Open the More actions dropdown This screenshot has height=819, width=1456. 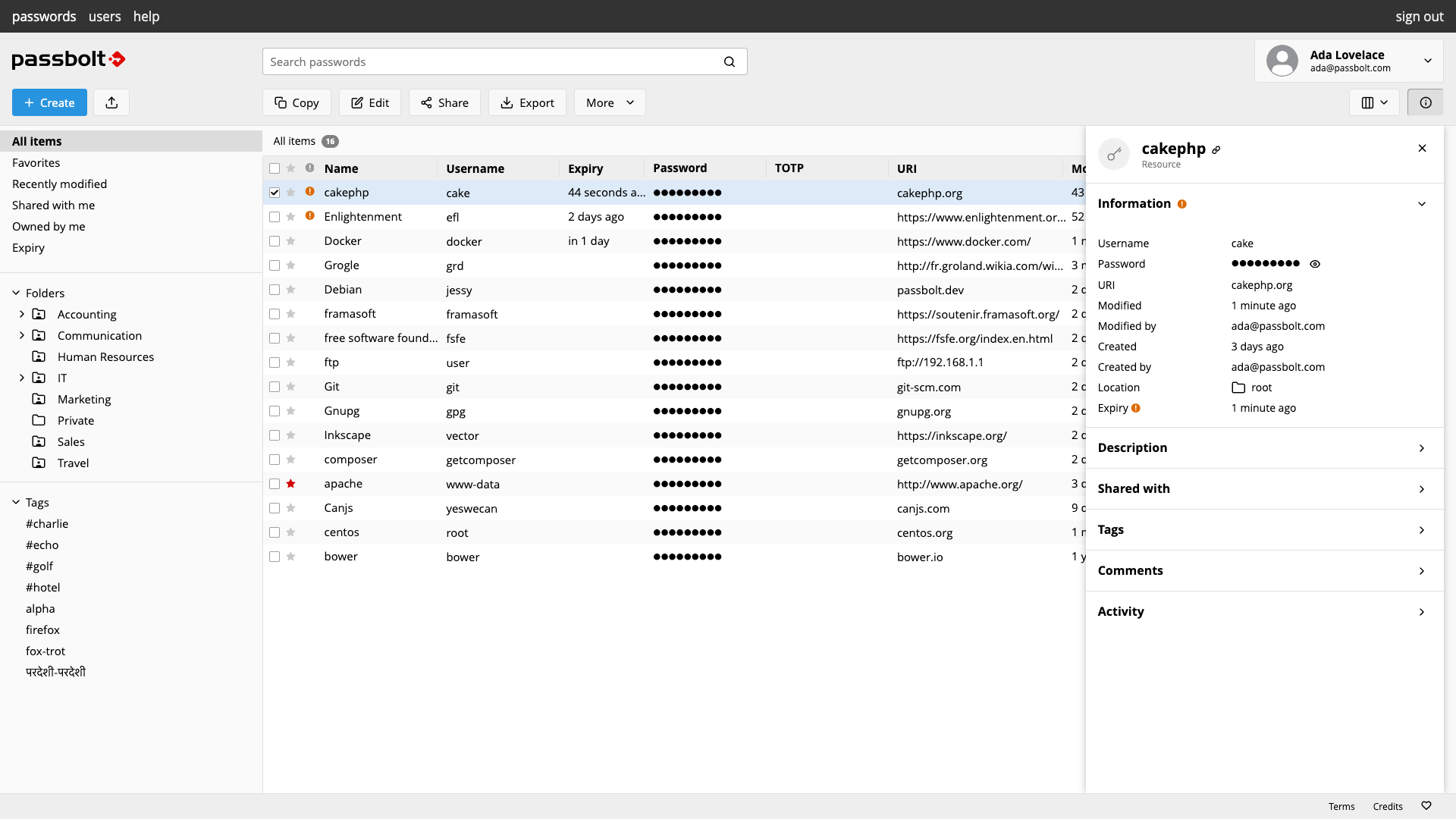click(x=609, y=102)
